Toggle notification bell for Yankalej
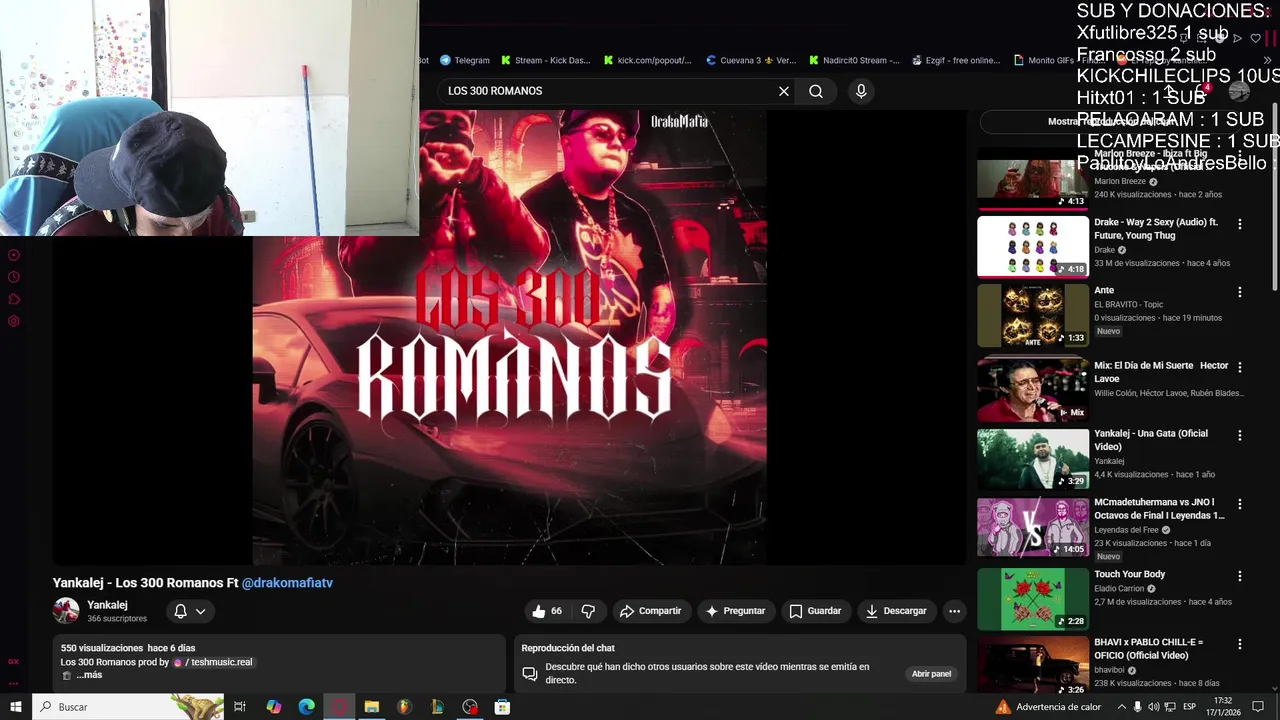Image resolution: width=1280 pixels, height=720 pixels. coord(180,611)
